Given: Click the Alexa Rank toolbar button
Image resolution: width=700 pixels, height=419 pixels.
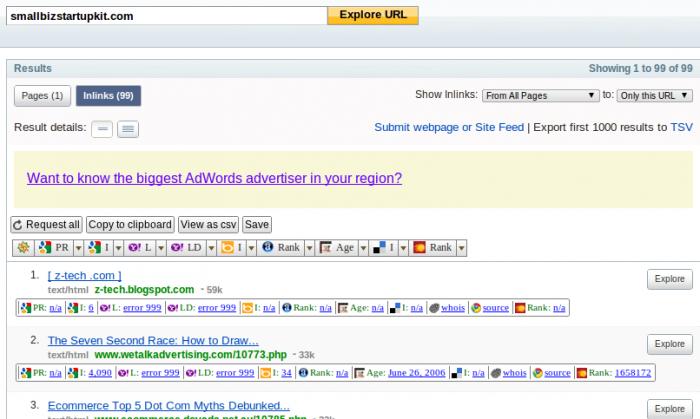Looking at the screenshot, I should coord(281,248).
